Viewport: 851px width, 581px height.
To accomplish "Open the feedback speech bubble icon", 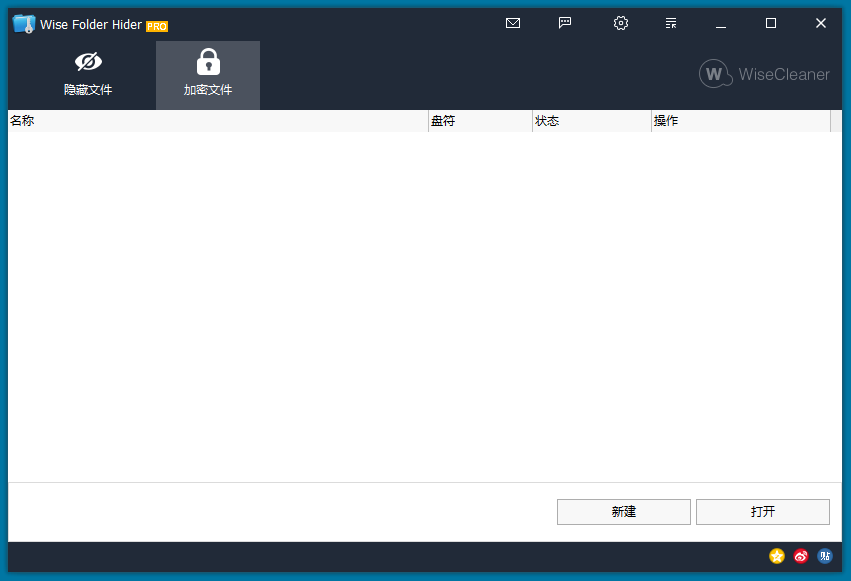I will click(565, 23).
